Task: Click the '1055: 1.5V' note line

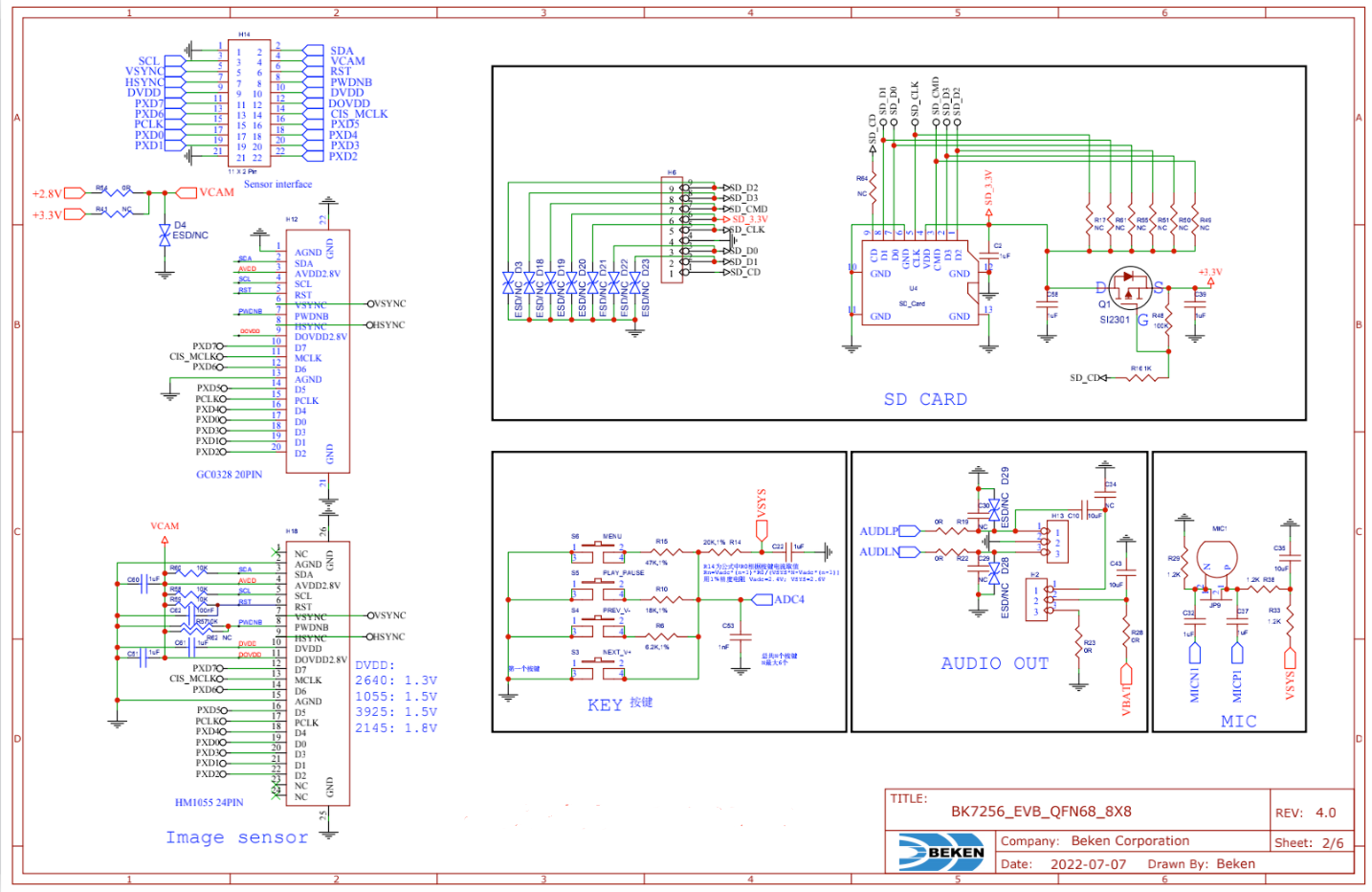Action: click(396, 697)
